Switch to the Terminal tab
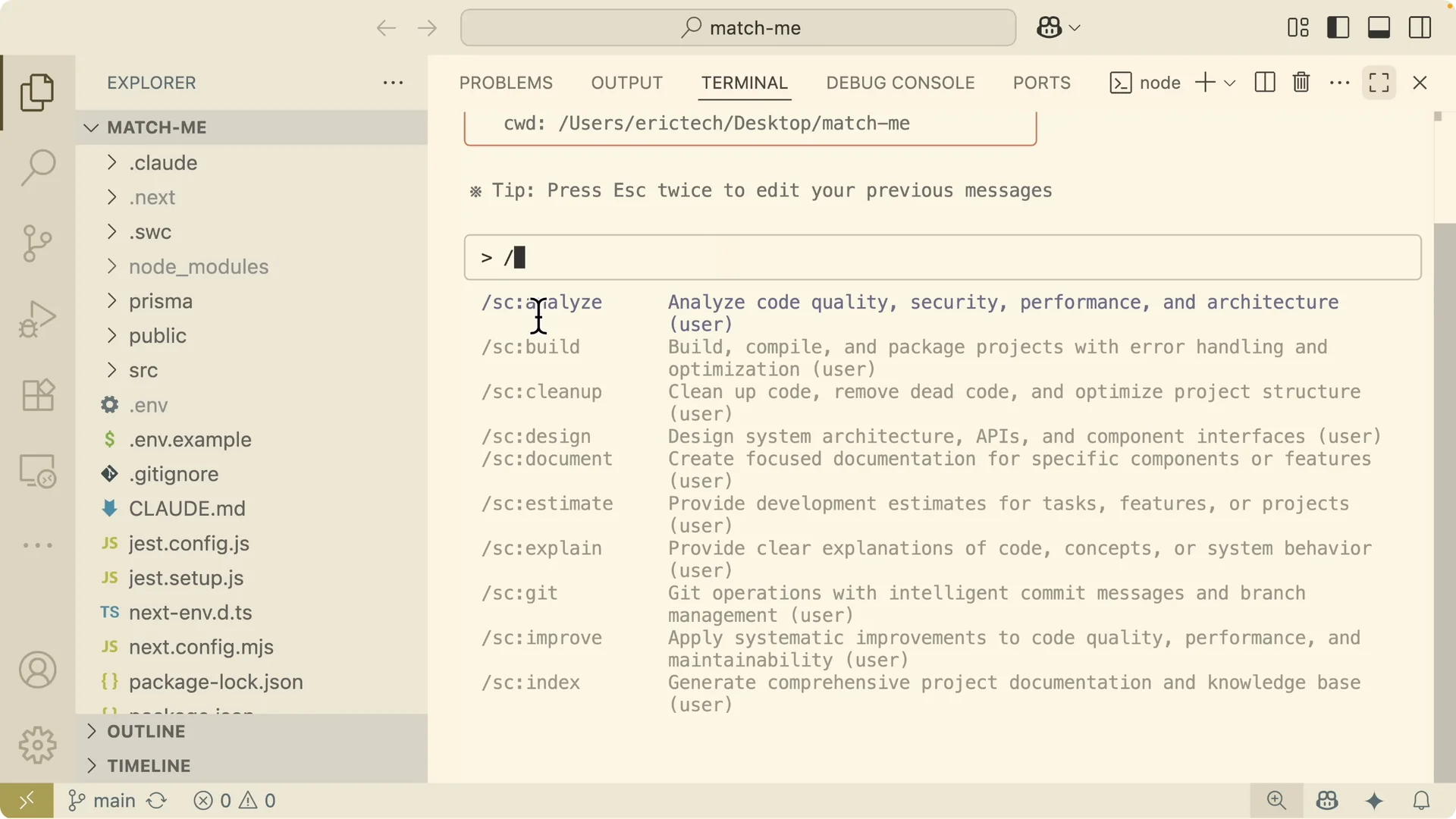Viewport: 1456px width, 819px height. tap(745, 83)
